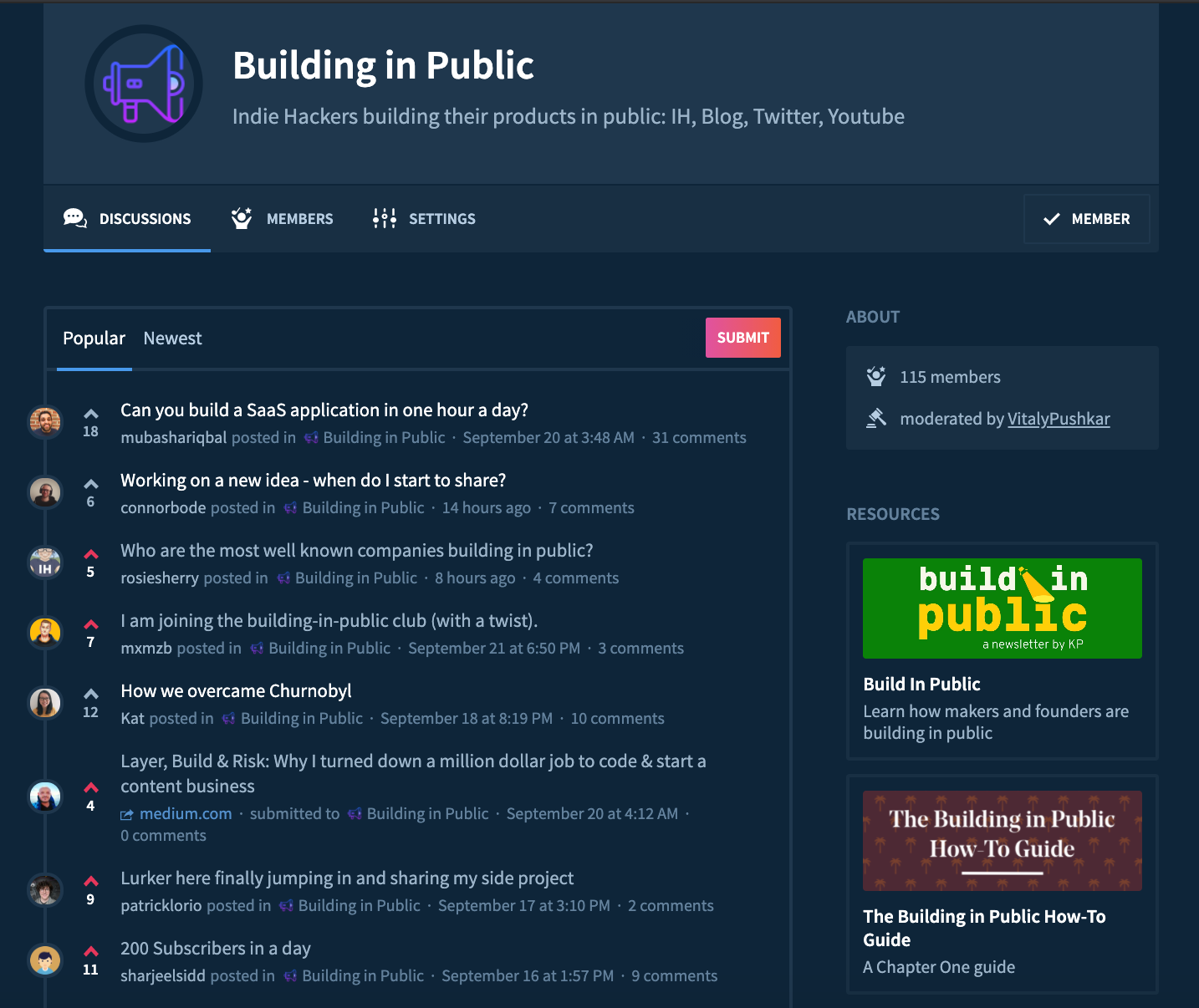Viewport: 1199px width, 1008px height.
Task: Open post Can you build a SaaS application
Action: (324, 410)
